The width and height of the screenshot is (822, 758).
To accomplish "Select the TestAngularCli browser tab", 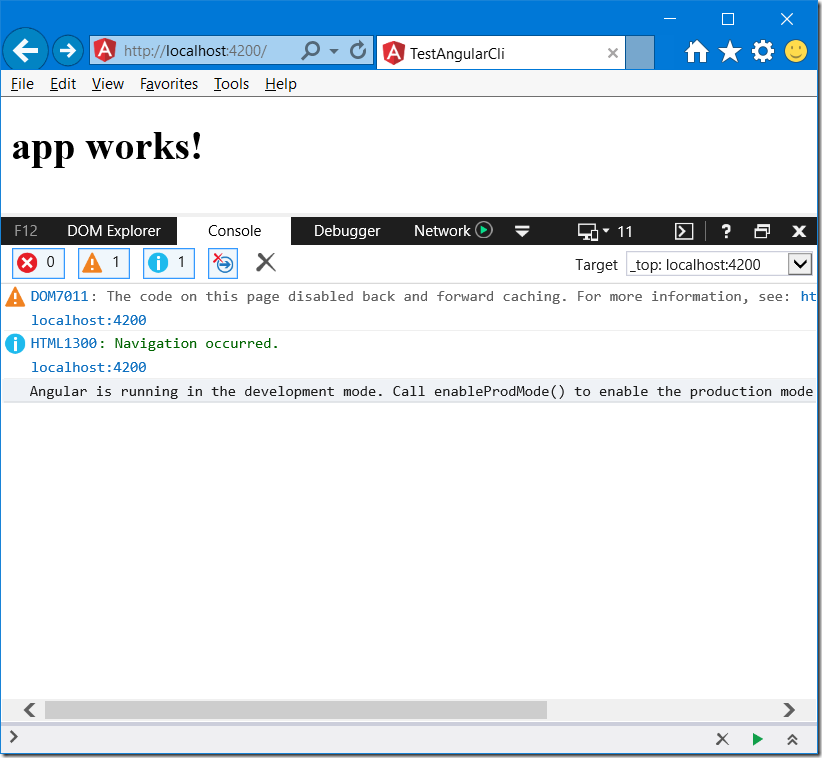I will coord(501,53).
